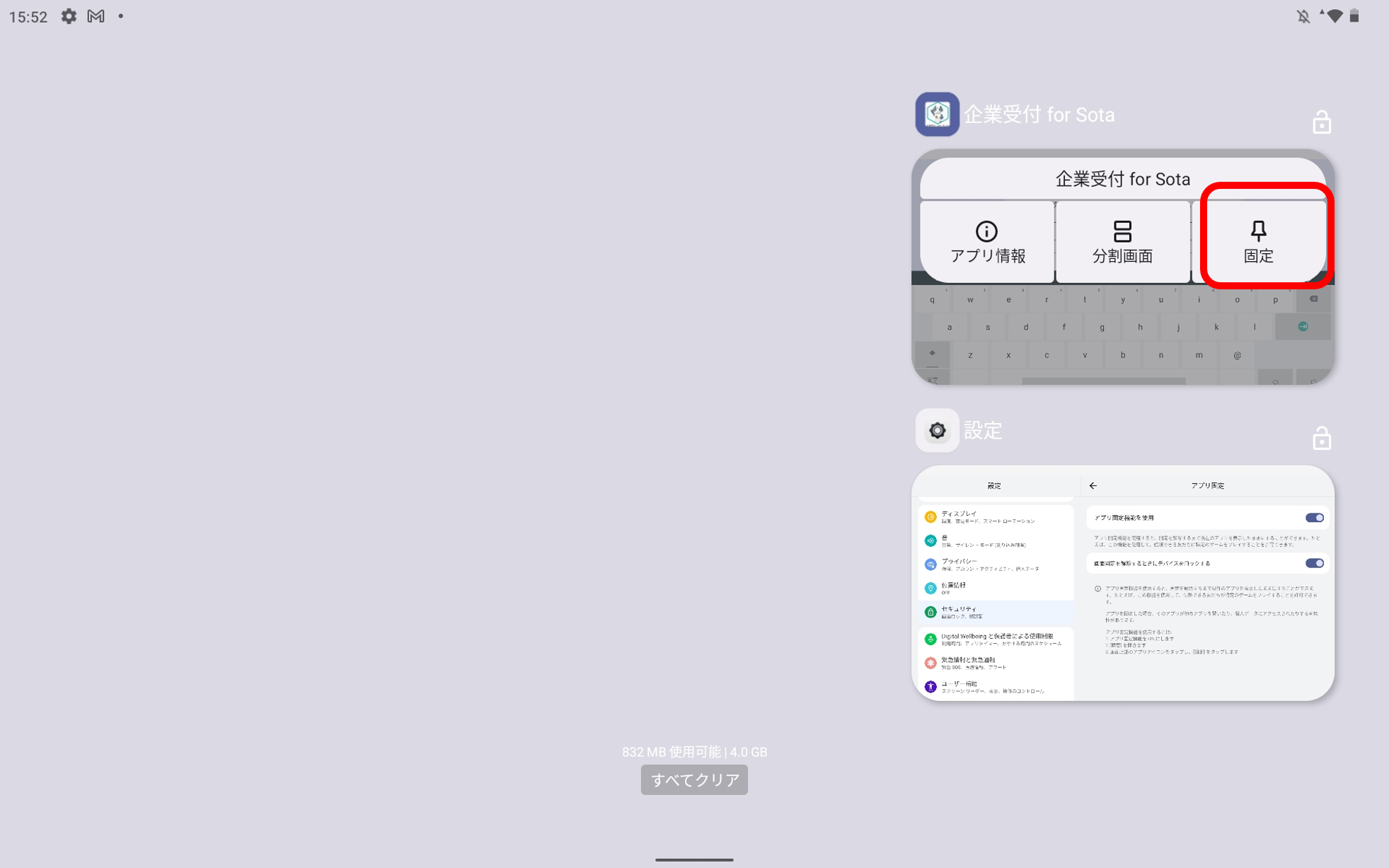The height and width of the screenshot is (868, 1389).
Task: Lock the 設定 task card
Action: pyautogui.click(x=1321, y=439)
